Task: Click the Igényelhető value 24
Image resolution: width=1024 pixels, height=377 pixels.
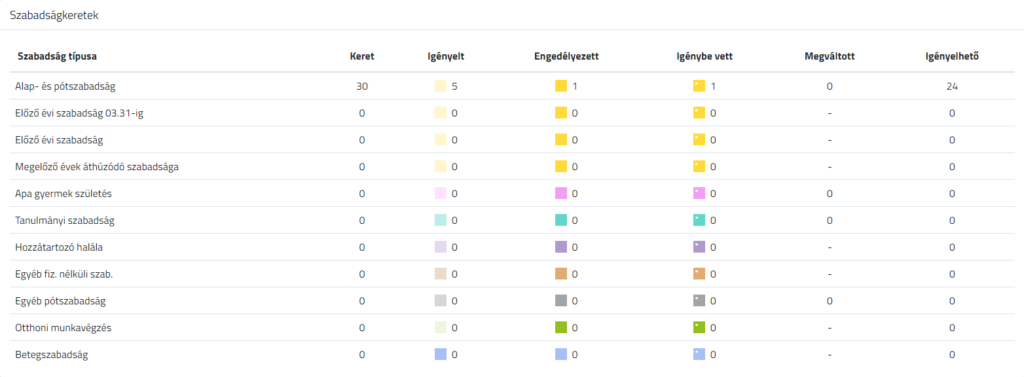Action: (x=952, y=86)
